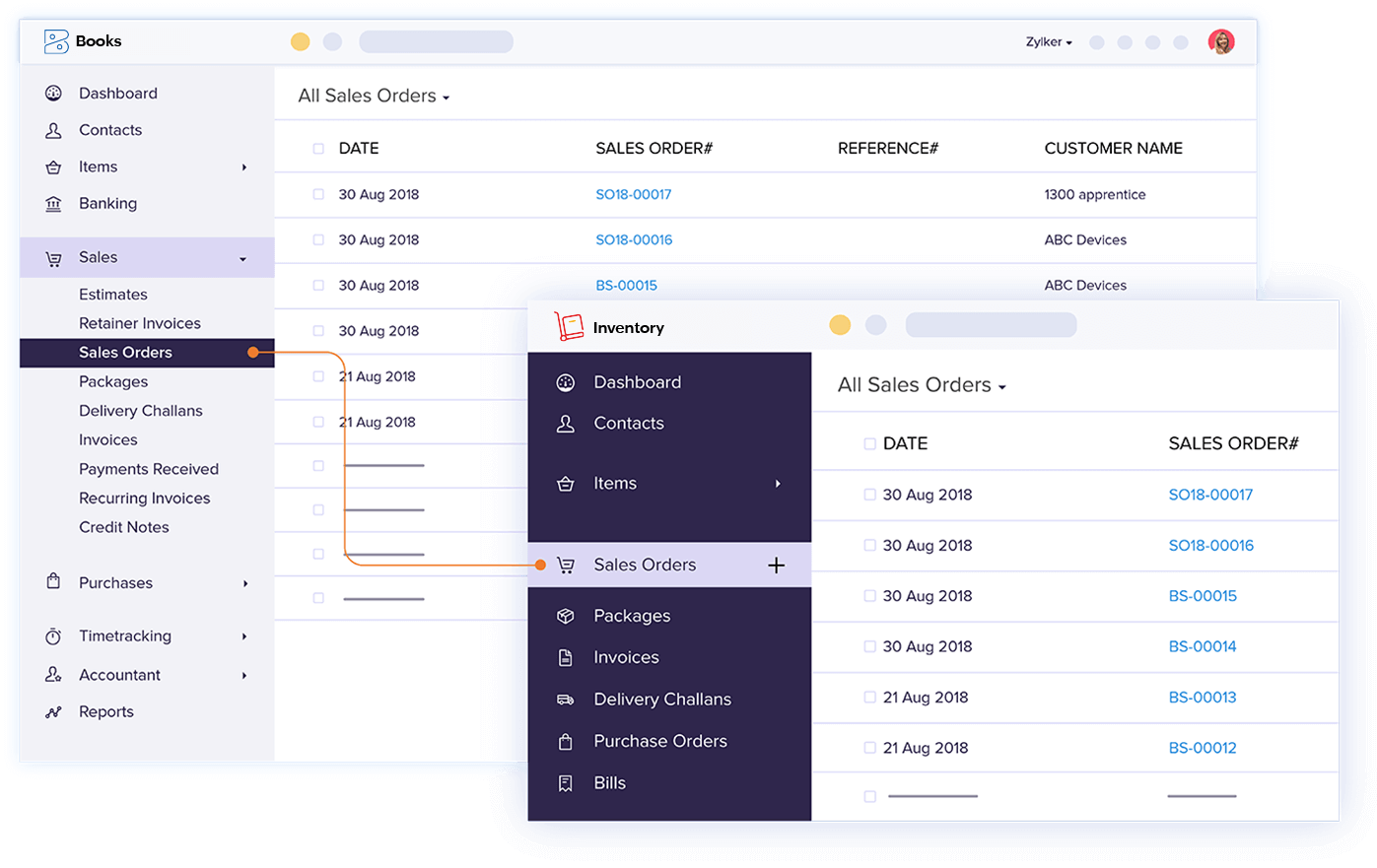Viewport: 1377px width, 868px height.
Task: Check the SO18-00017 row checkbox in Inventory
Action: tap(869, 495)
